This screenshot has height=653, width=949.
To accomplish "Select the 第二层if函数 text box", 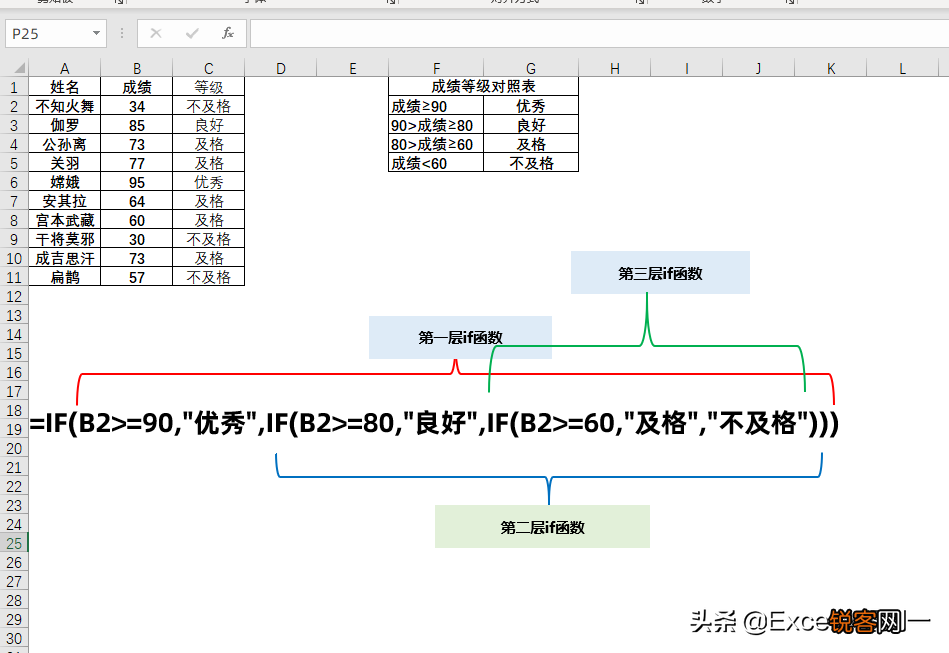I will (x=542, y=527).
